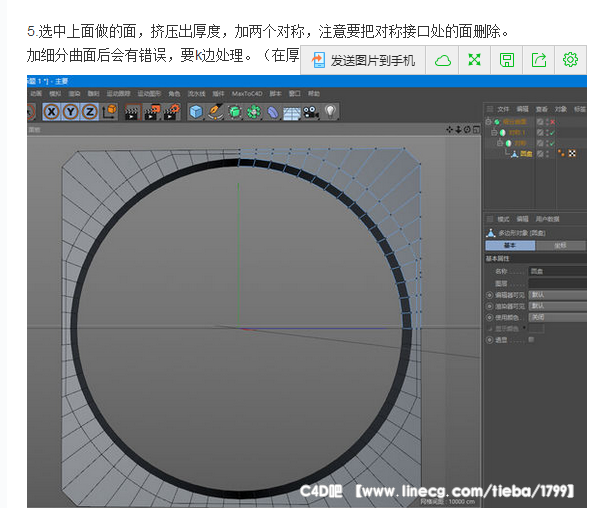
Task: Open the 渲染器可见 dropdown
Action: click(x=558, y=306)
